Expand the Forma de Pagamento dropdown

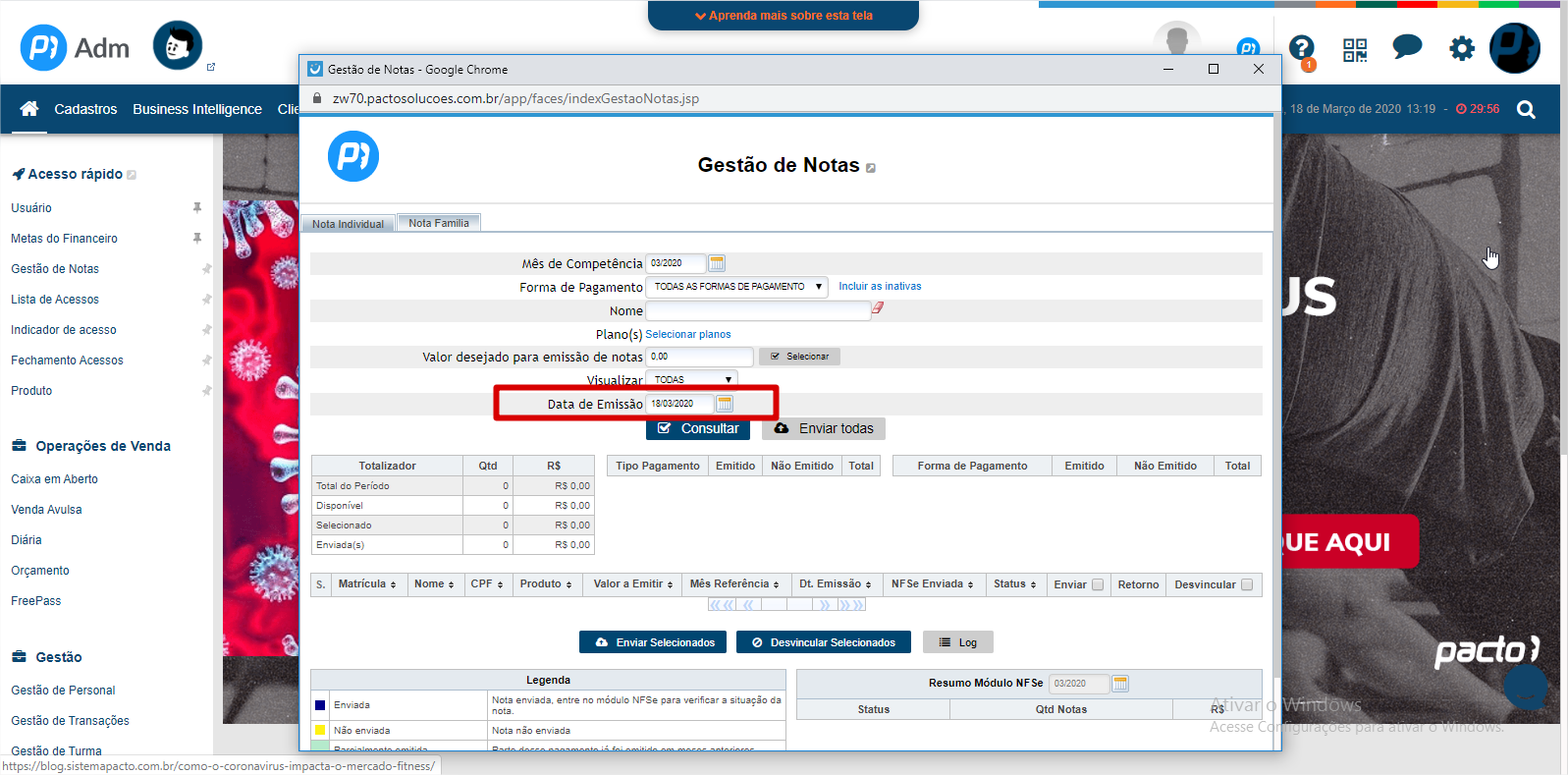click(x=736, y=287)
